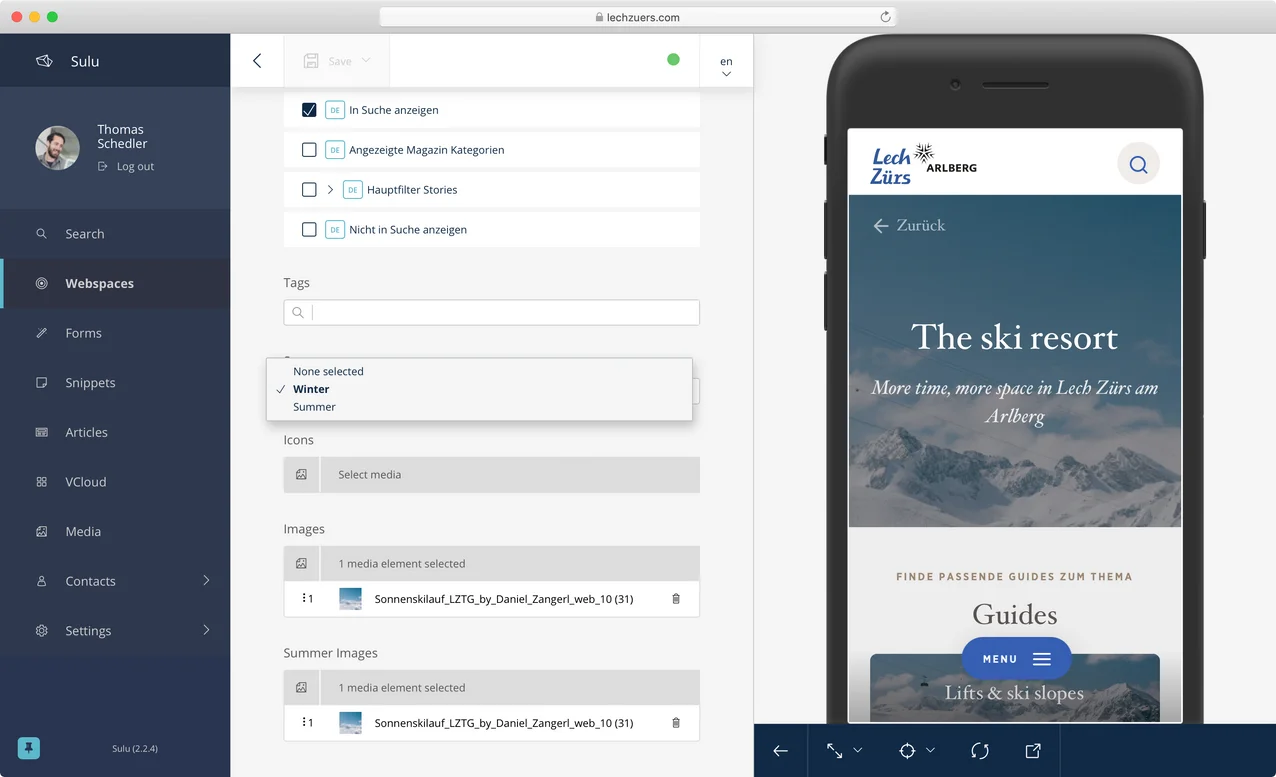Expand the Hauptfilter Stories tree item
Viewport: 1276px width, 777px height.
coord(331,190)
